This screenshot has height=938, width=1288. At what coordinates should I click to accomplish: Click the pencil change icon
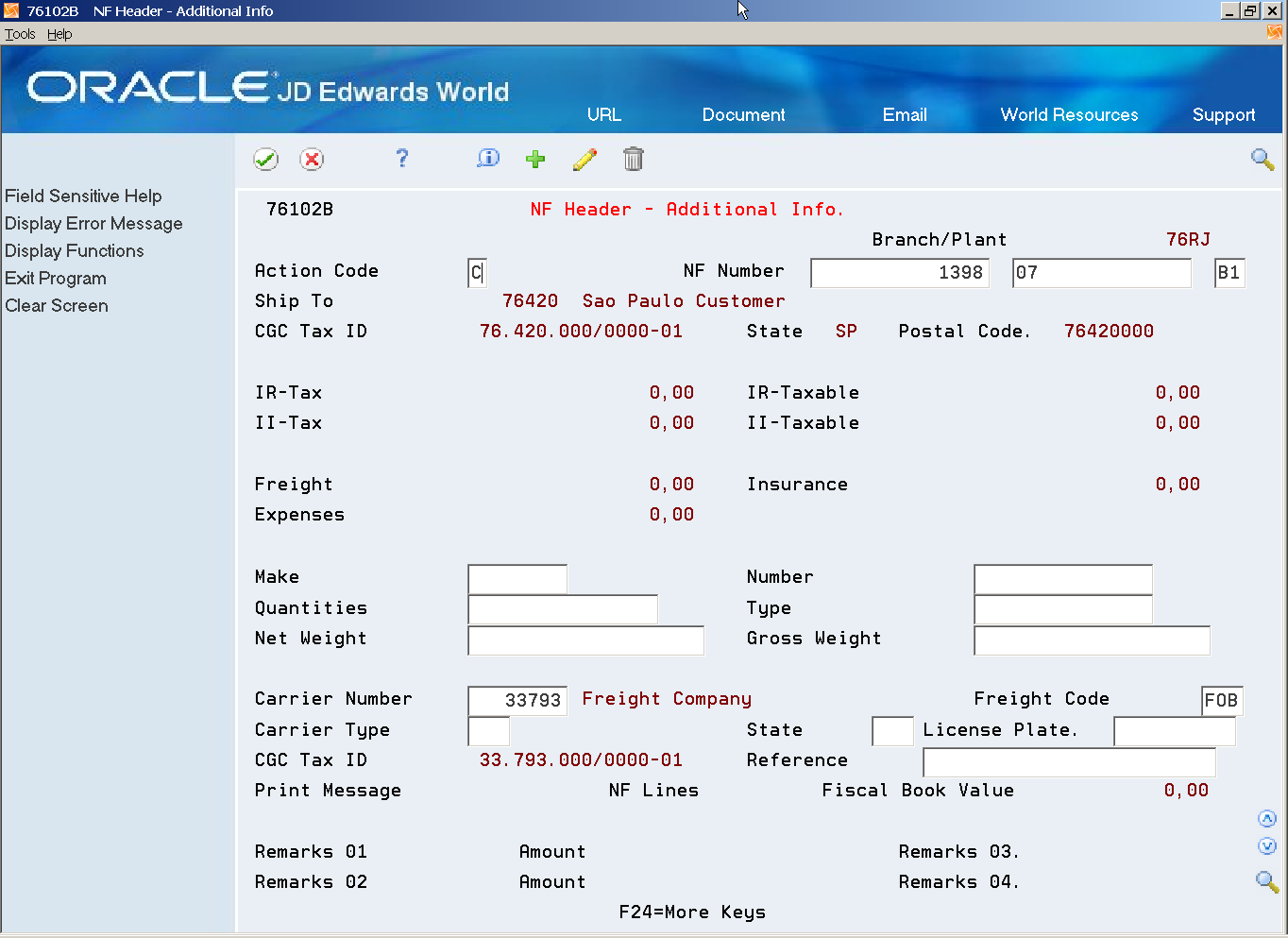[585, 159]
